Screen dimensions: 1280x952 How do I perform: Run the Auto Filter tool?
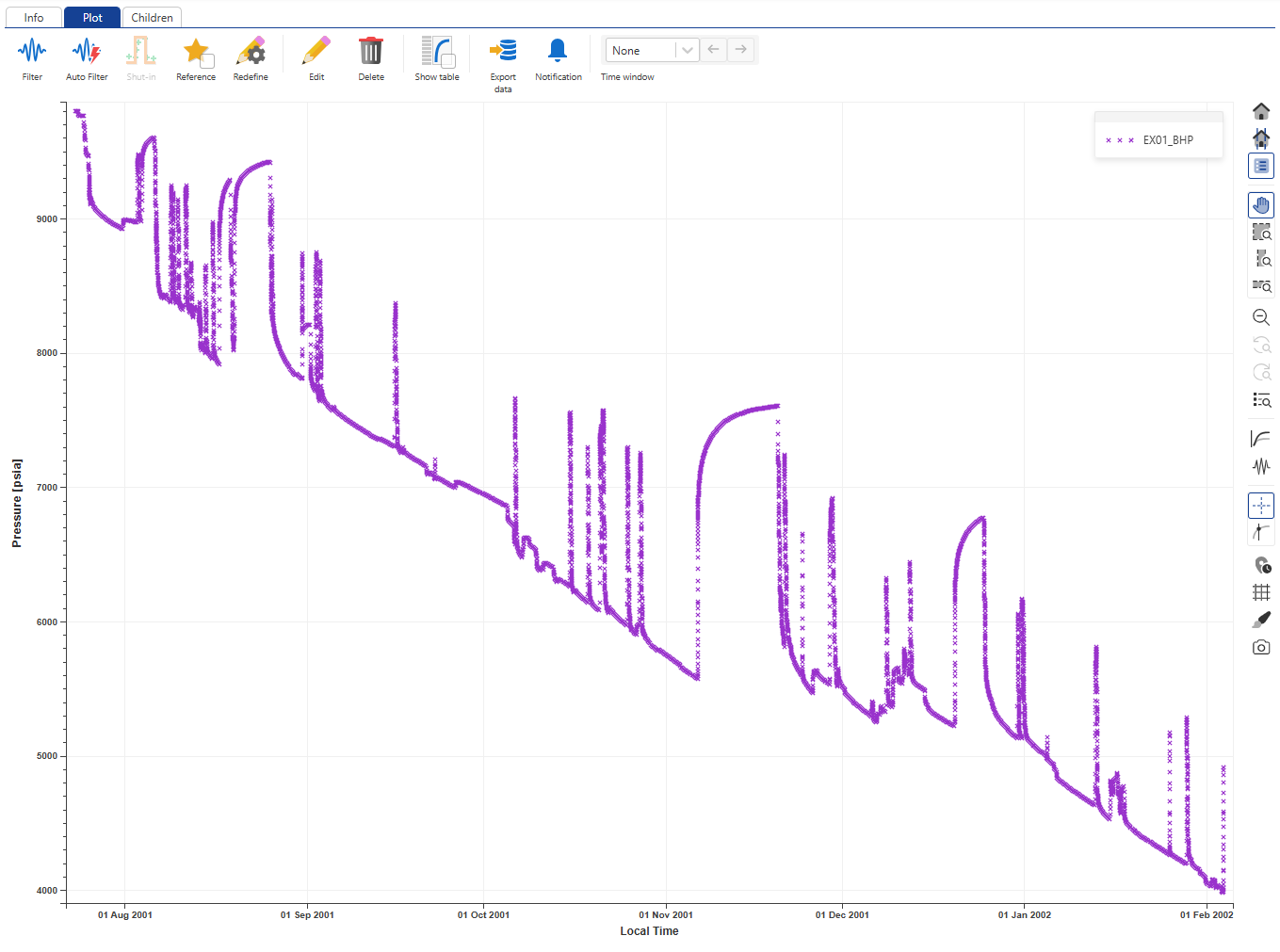click(86, 56)
